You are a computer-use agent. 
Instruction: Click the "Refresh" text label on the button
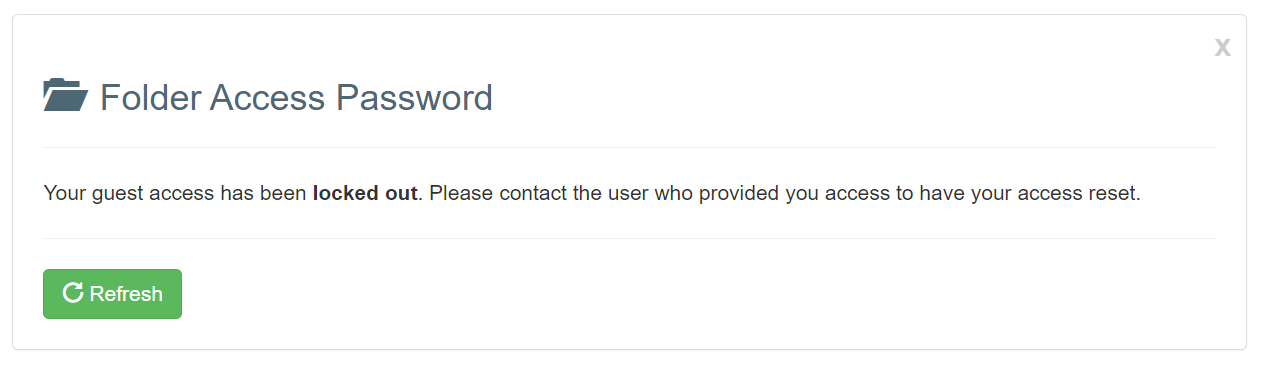126,294
